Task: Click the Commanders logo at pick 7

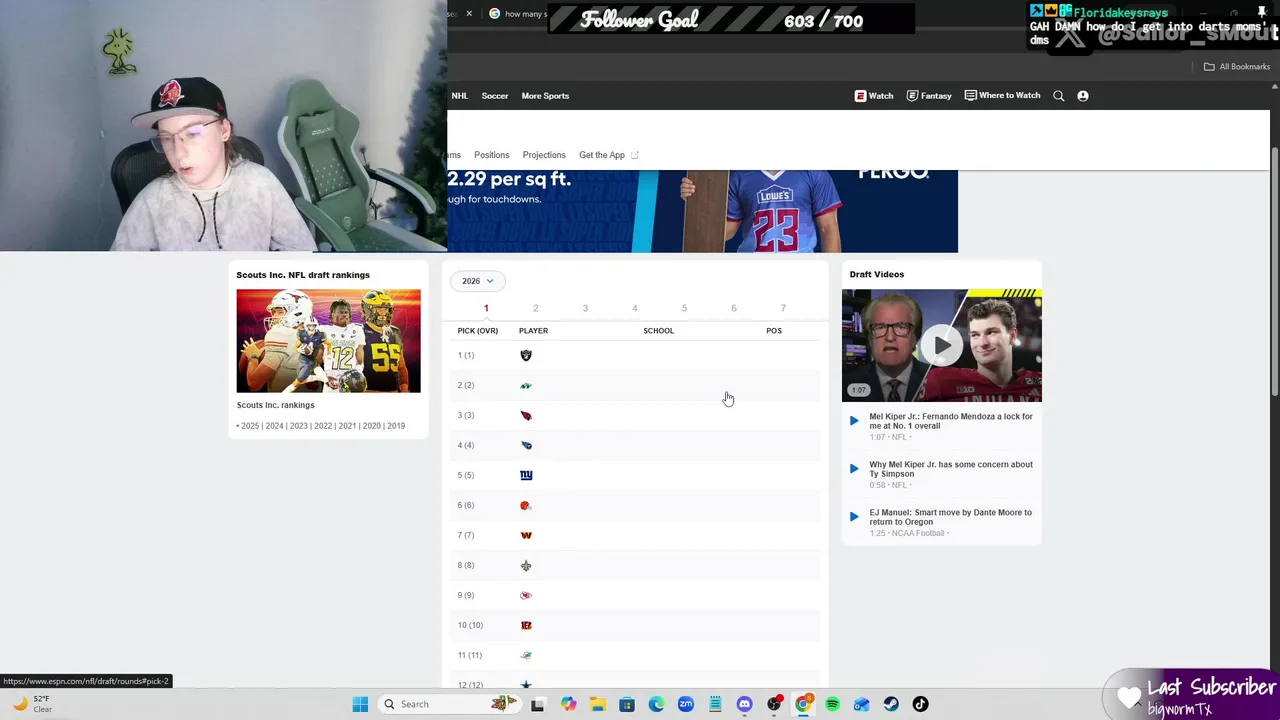Action: (526, 535)
